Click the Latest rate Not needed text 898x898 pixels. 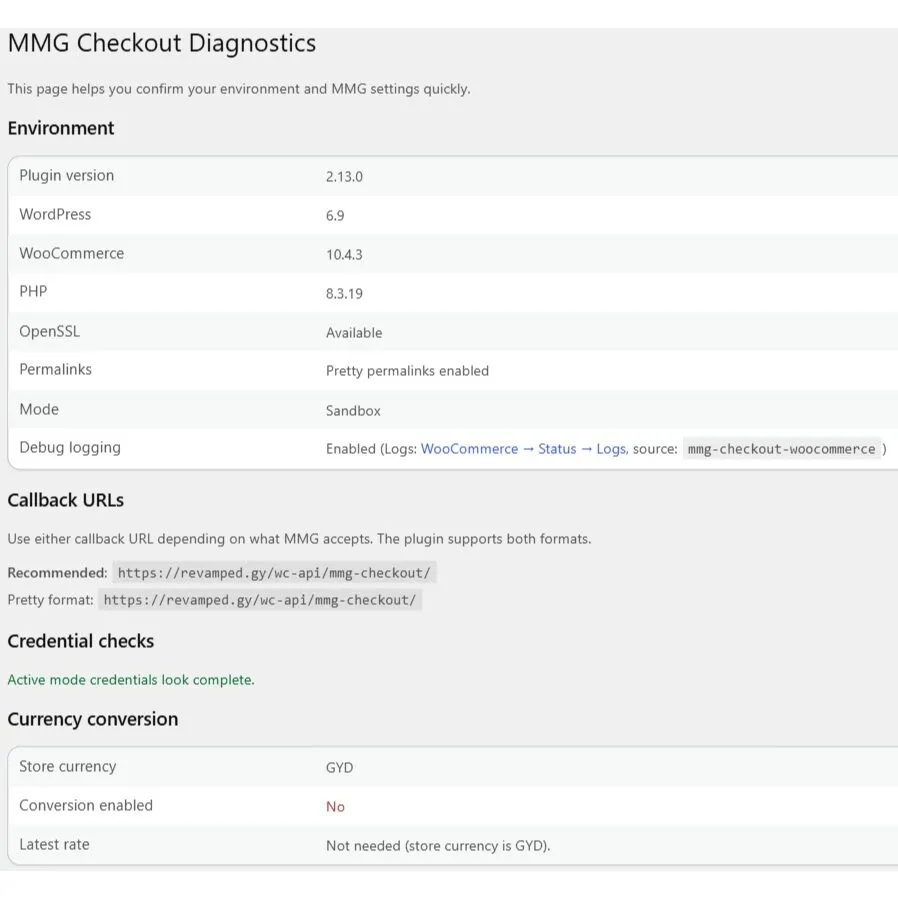coord(438,846)
